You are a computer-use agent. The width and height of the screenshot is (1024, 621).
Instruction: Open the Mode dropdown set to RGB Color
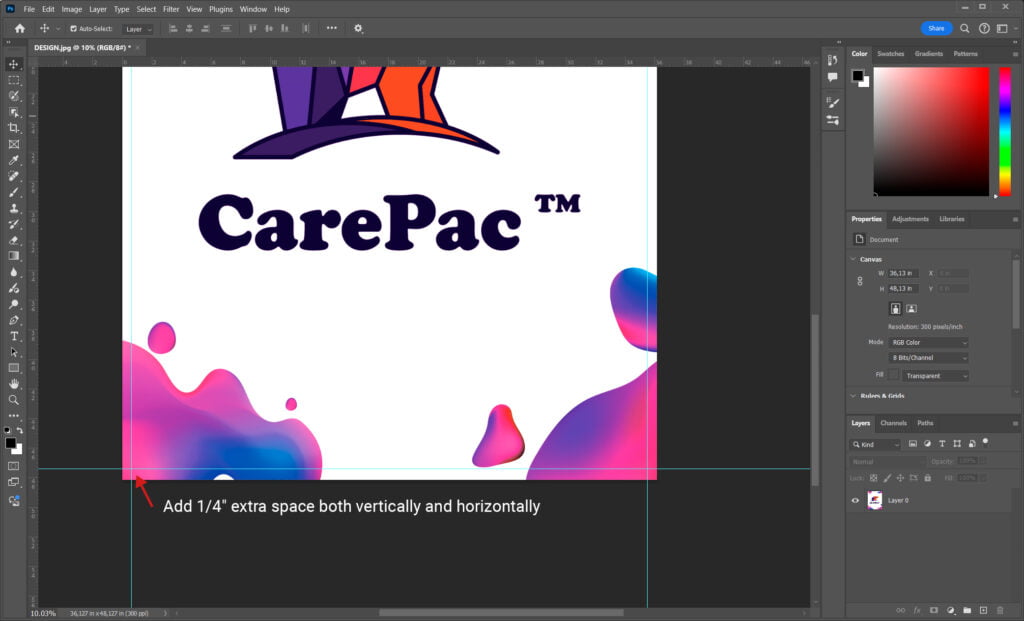coord(928,342)
